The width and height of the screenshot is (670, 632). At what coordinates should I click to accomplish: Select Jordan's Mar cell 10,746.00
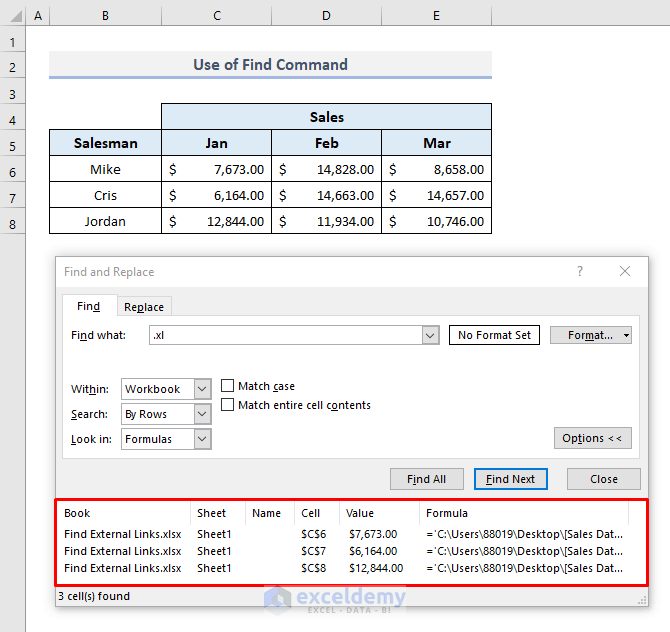pyautogui.click(x=436, y=221)
